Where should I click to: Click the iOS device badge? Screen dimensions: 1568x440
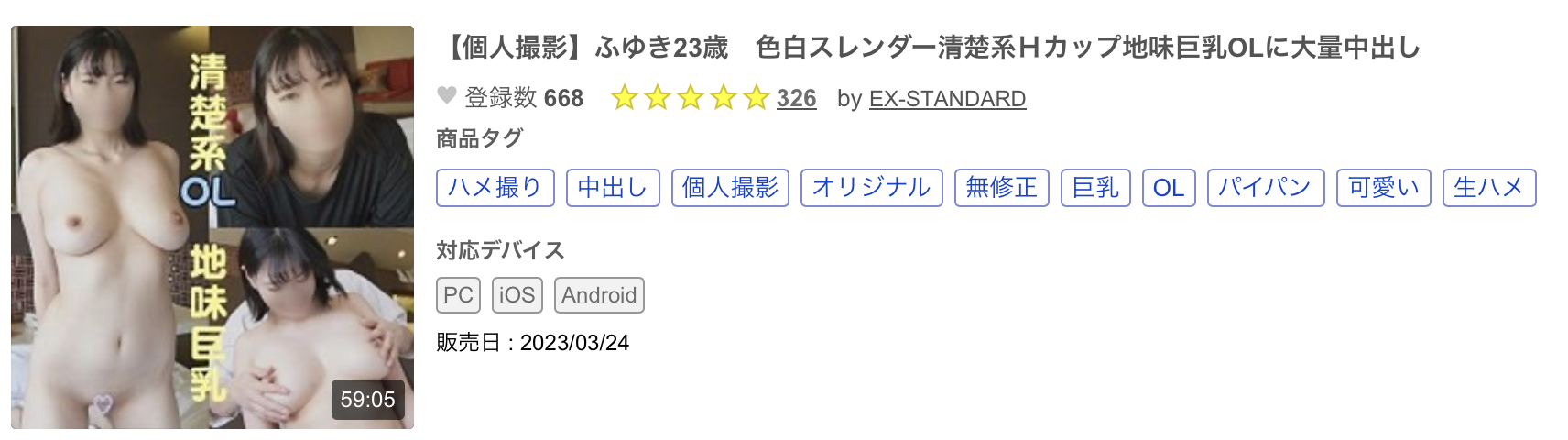click(x=517, y=295)
